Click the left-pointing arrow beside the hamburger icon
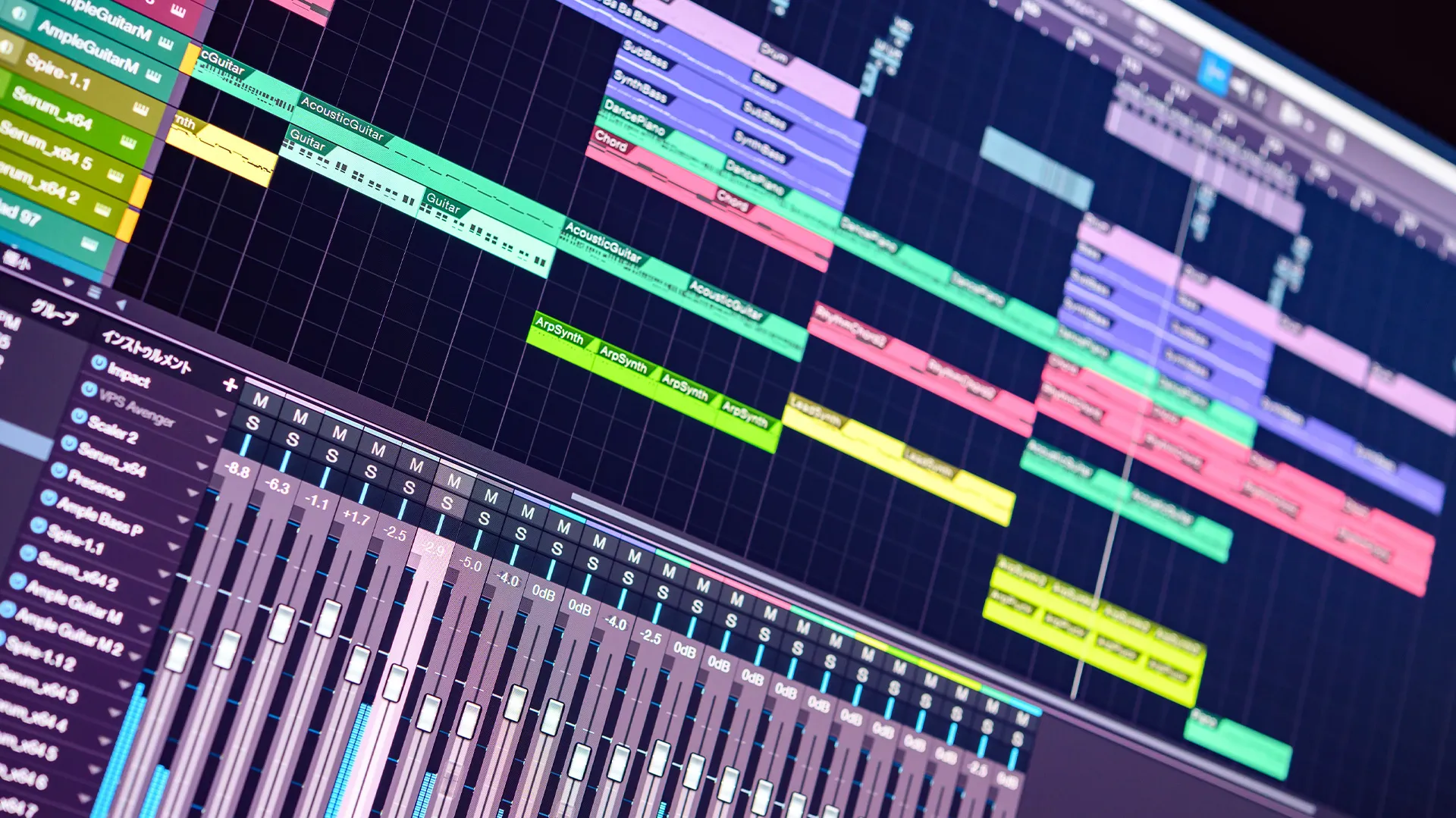The width and height of the screenshot is (1456, 818). (x=120, y=304)
